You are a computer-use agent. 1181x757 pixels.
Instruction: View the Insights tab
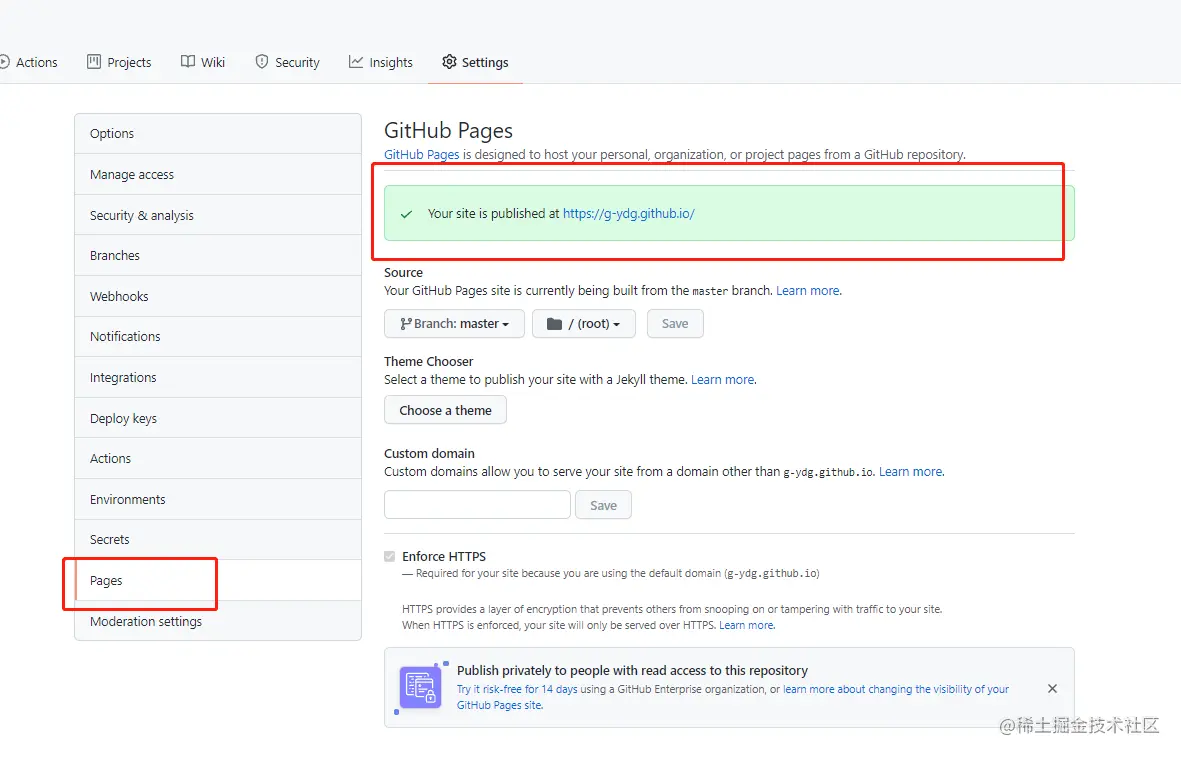click(380, 63)
